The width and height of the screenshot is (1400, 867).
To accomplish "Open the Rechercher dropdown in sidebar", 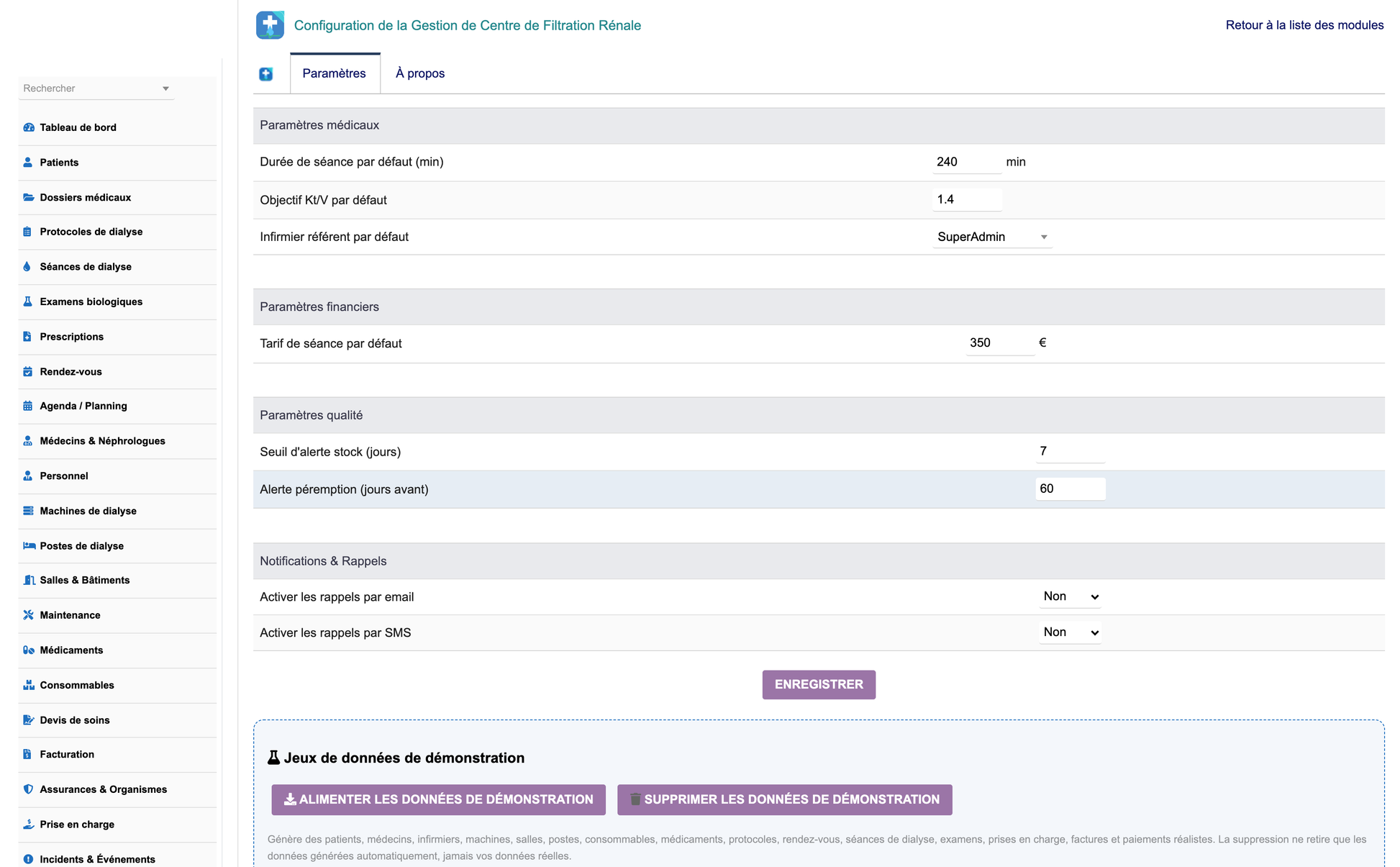I will tap(96, 88).
